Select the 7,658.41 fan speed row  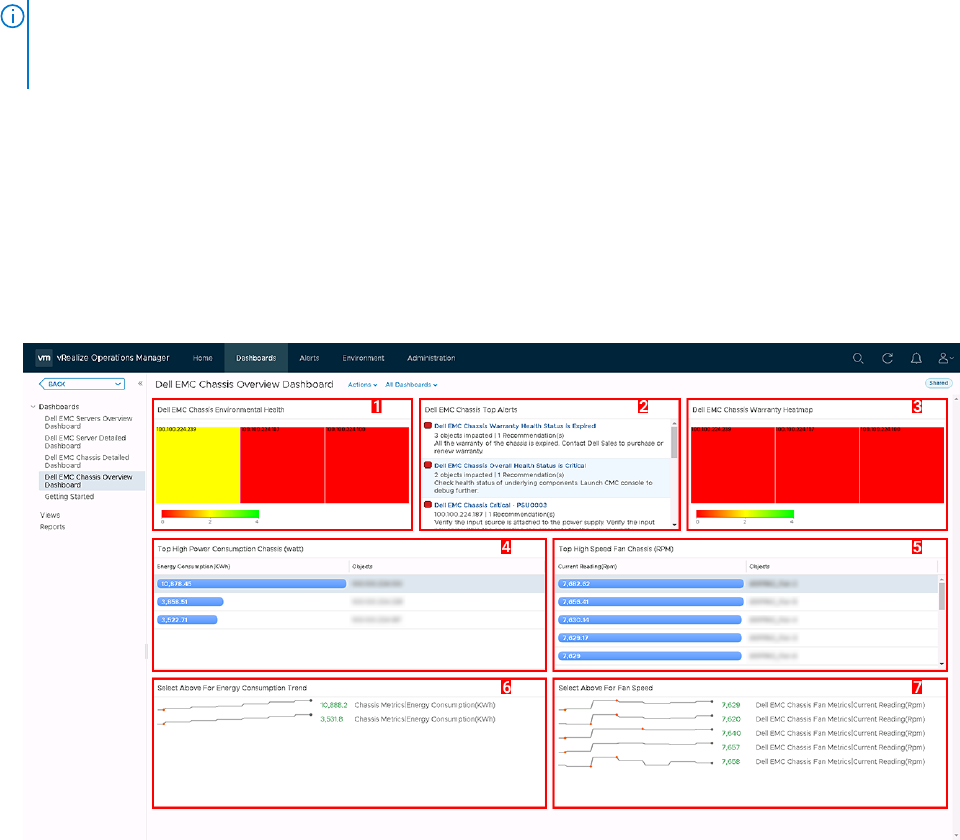pos(747,602)
